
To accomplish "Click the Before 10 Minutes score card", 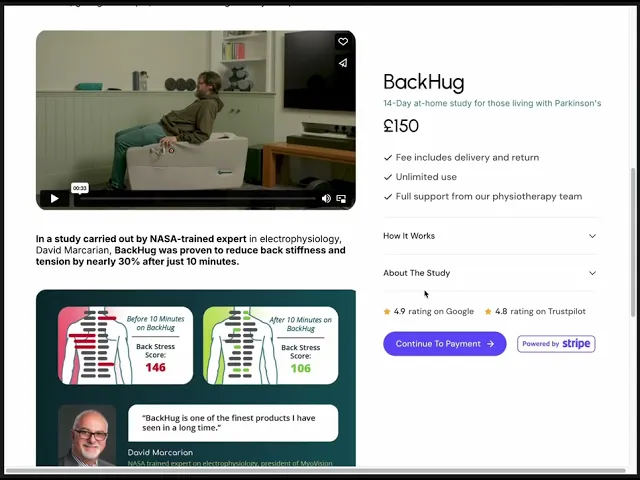I will (x=125, y=345).
